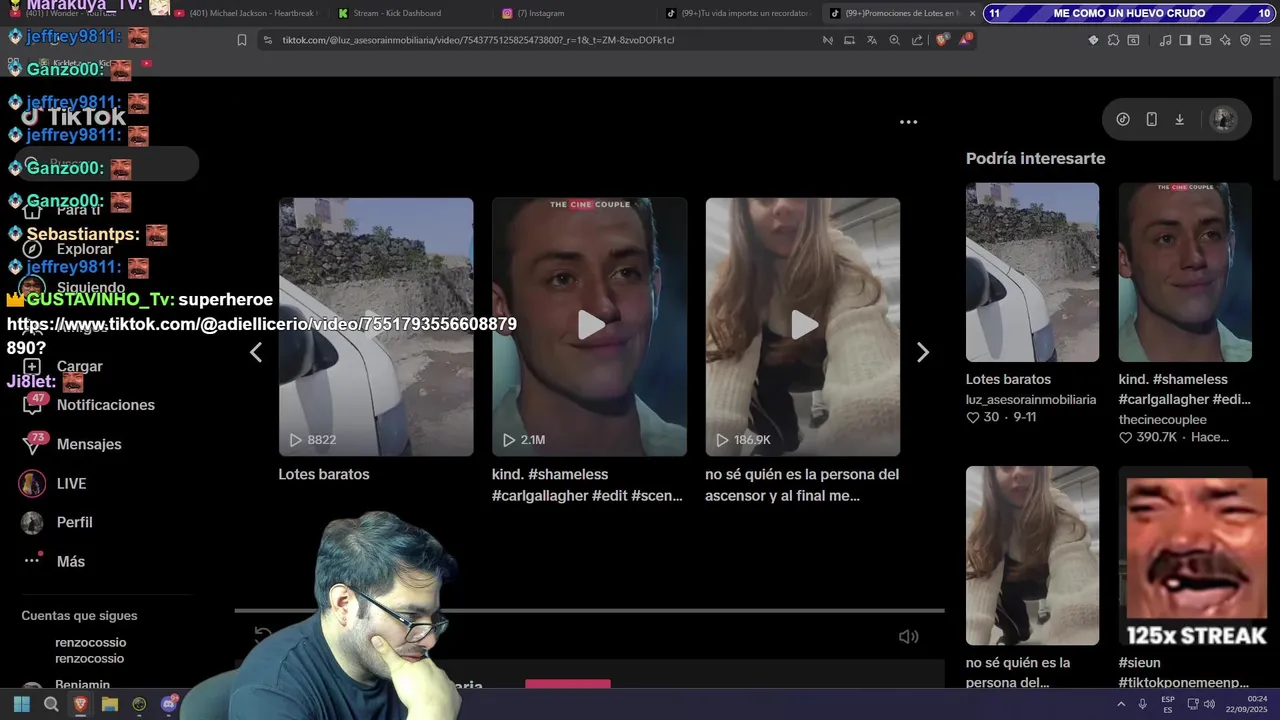Screen dimensions: 1280x720
Task: Open the Windows Start menu
Action: tap(22, 704)
